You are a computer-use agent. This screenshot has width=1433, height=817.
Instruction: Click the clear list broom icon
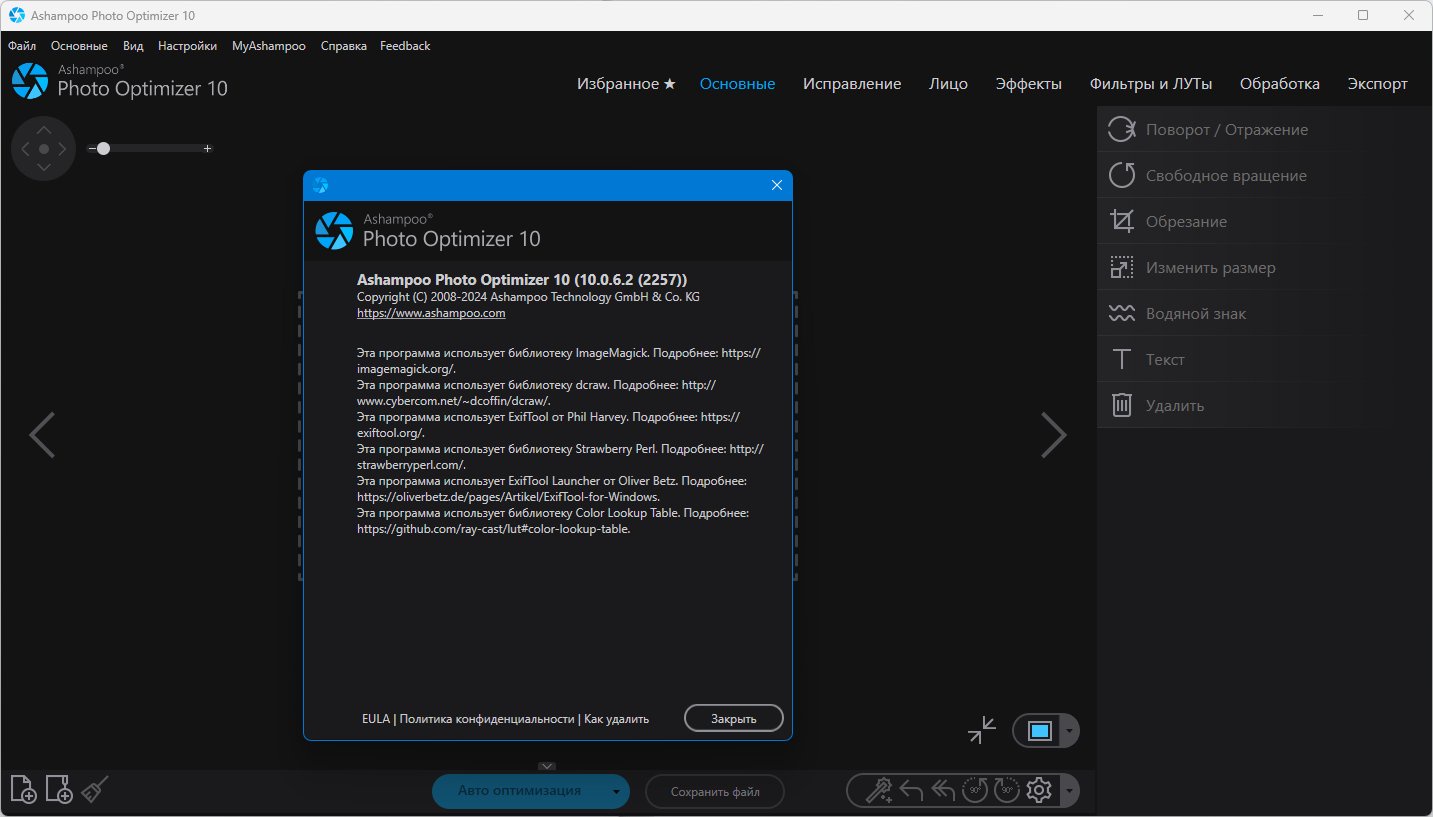click(94, 789)
